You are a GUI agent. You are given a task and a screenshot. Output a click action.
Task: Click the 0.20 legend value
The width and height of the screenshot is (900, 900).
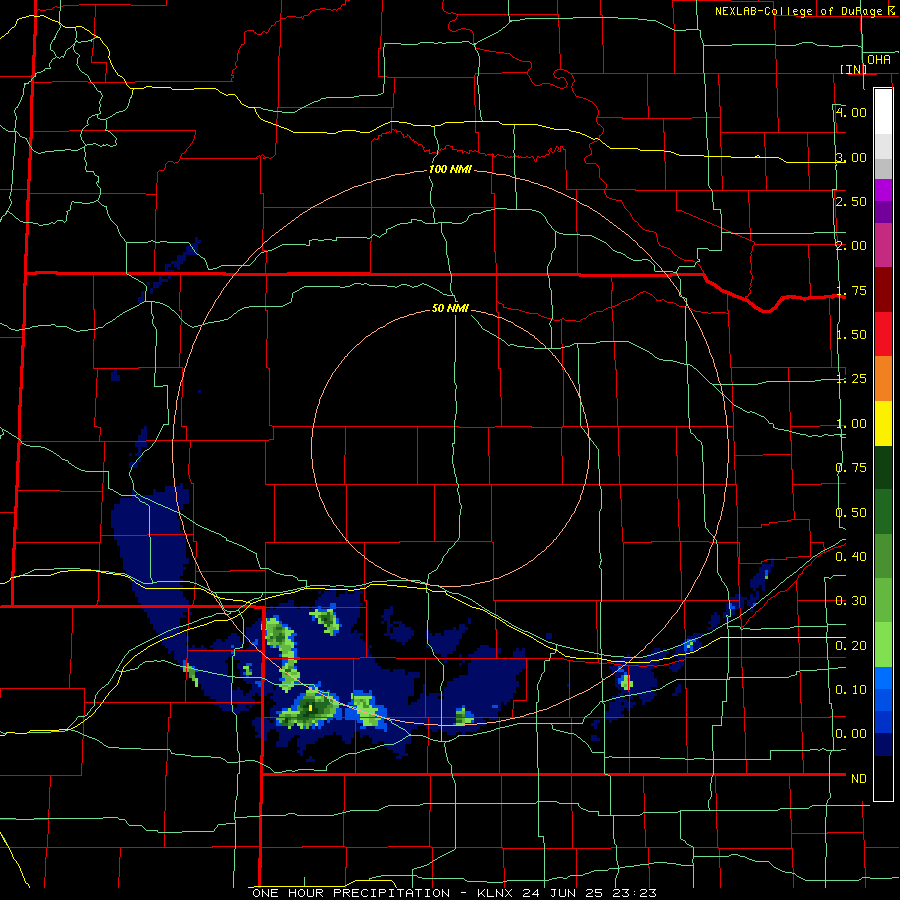851,646
